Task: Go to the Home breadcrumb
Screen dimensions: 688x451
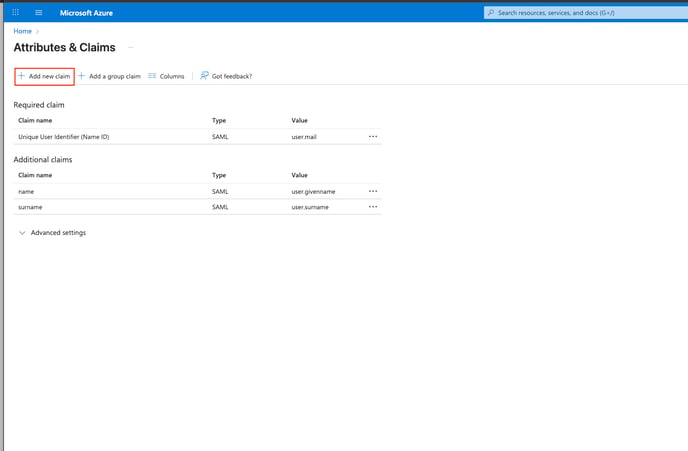Action: tap(22, 31)
